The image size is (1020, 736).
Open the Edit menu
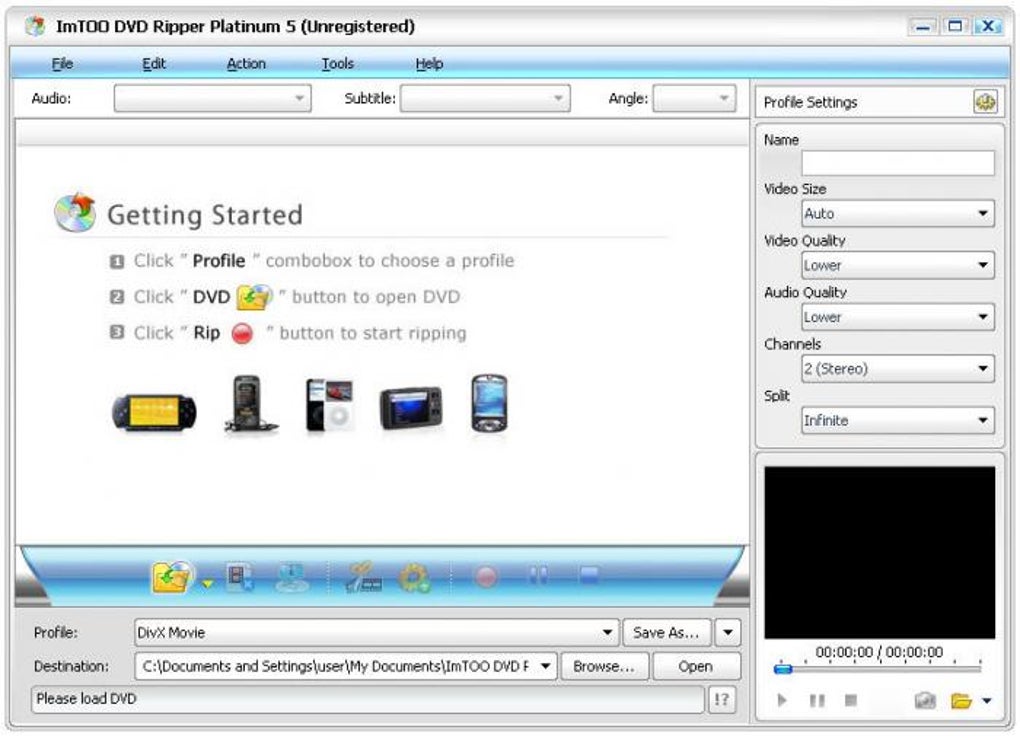pyautogui.click(x=154, y=64)
